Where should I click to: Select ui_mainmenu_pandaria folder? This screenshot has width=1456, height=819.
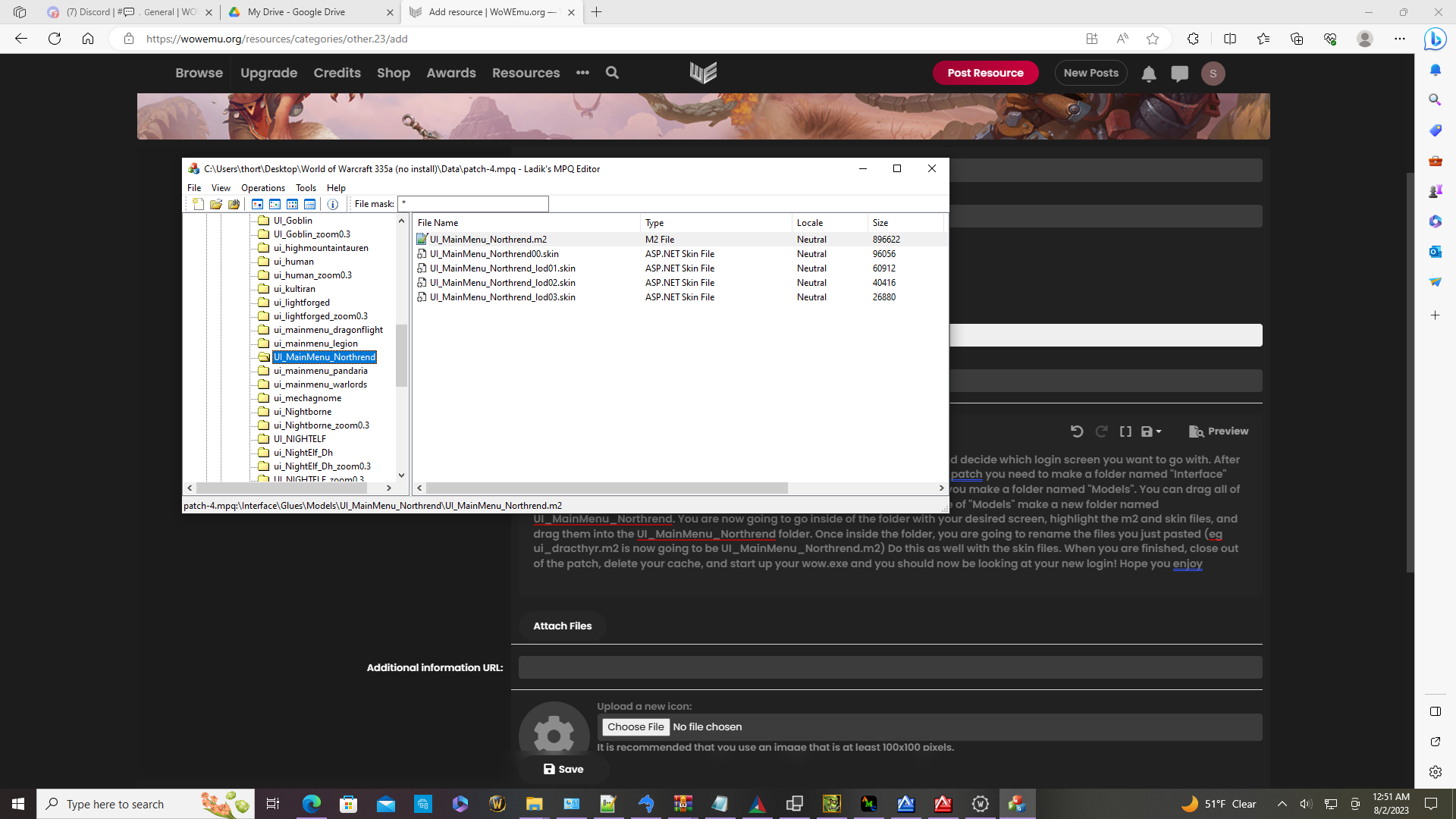click(321, 371)
